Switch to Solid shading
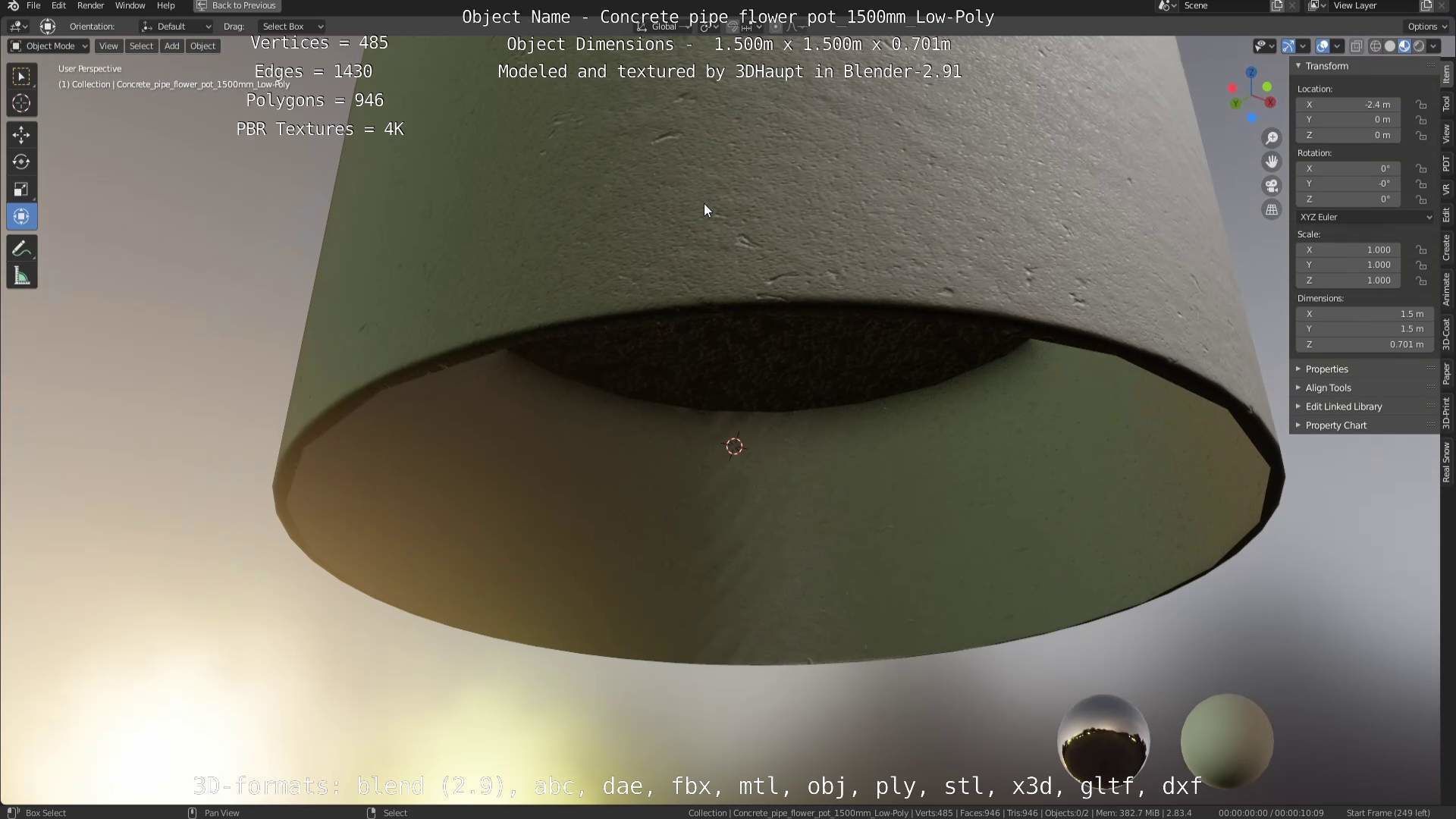Viewport: 1456px width, 819px height. (1390, 46)
